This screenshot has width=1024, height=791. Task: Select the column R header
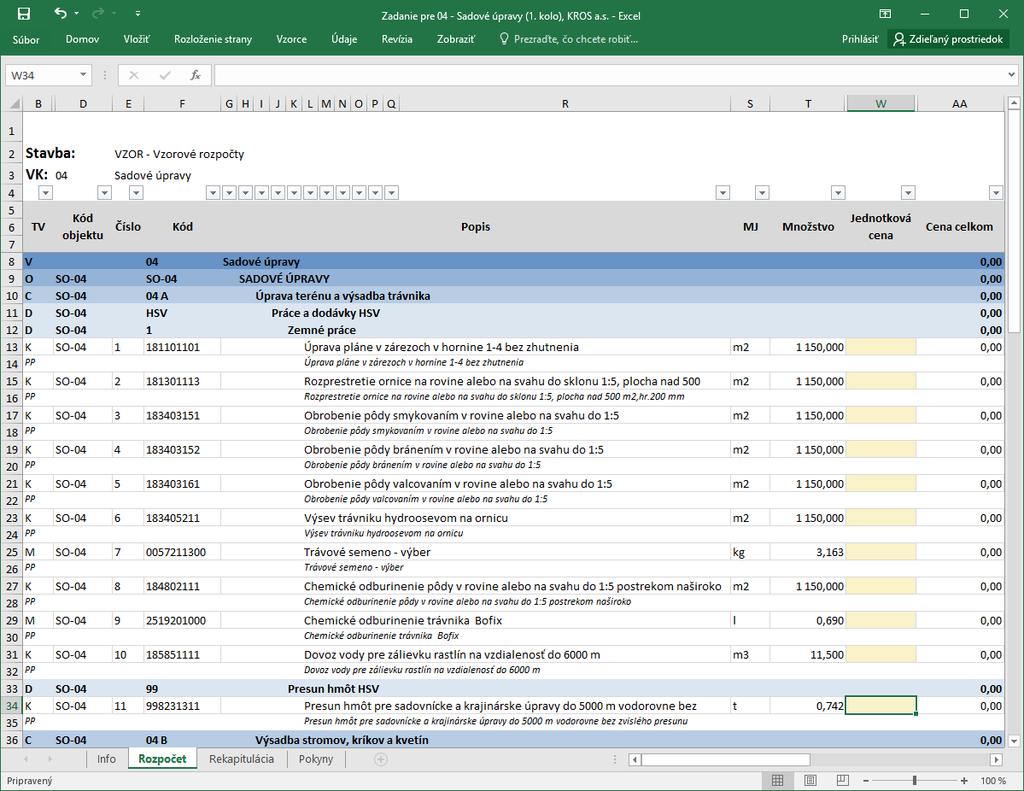[x=565, y=104]
